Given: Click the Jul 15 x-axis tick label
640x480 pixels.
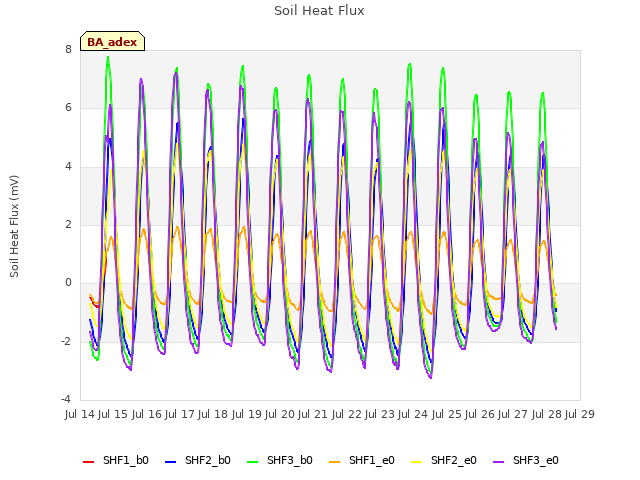Looking at the screenshot, I should tap(113, 414).
